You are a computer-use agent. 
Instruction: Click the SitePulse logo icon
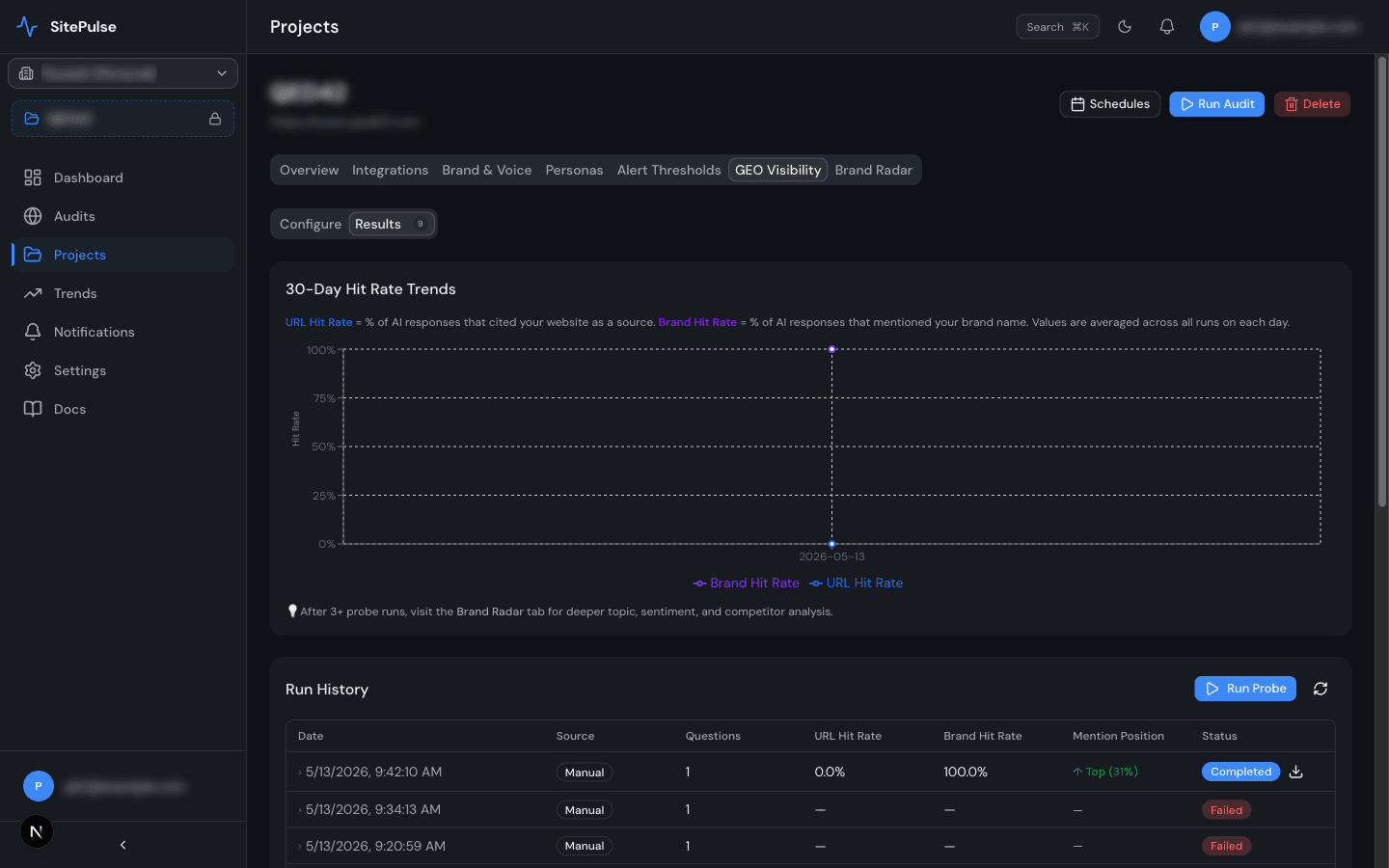coord(27,27)
